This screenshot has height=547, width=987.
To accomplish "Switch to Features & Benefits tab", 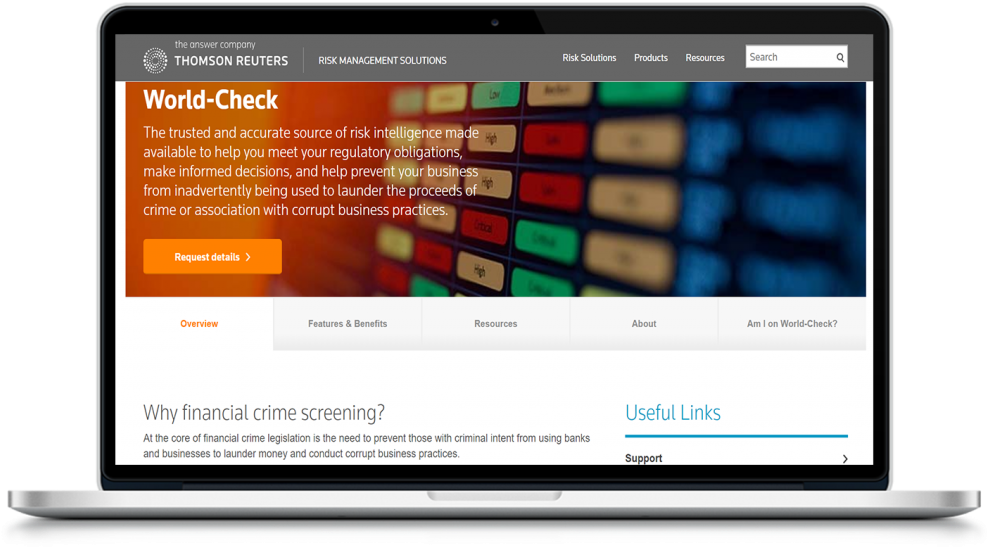I will (x=347, y=324).
